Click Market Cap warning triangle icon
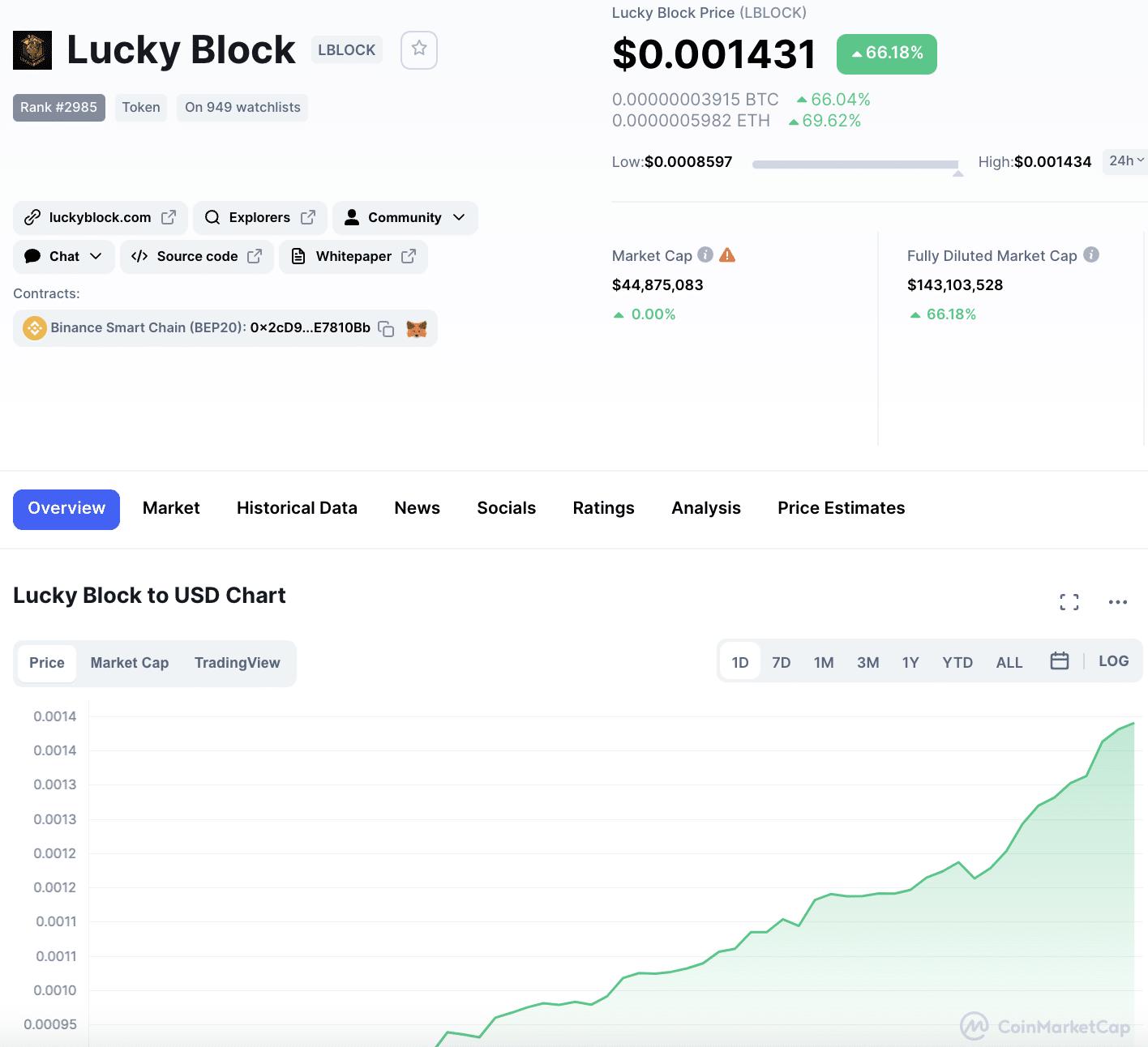 727,254
